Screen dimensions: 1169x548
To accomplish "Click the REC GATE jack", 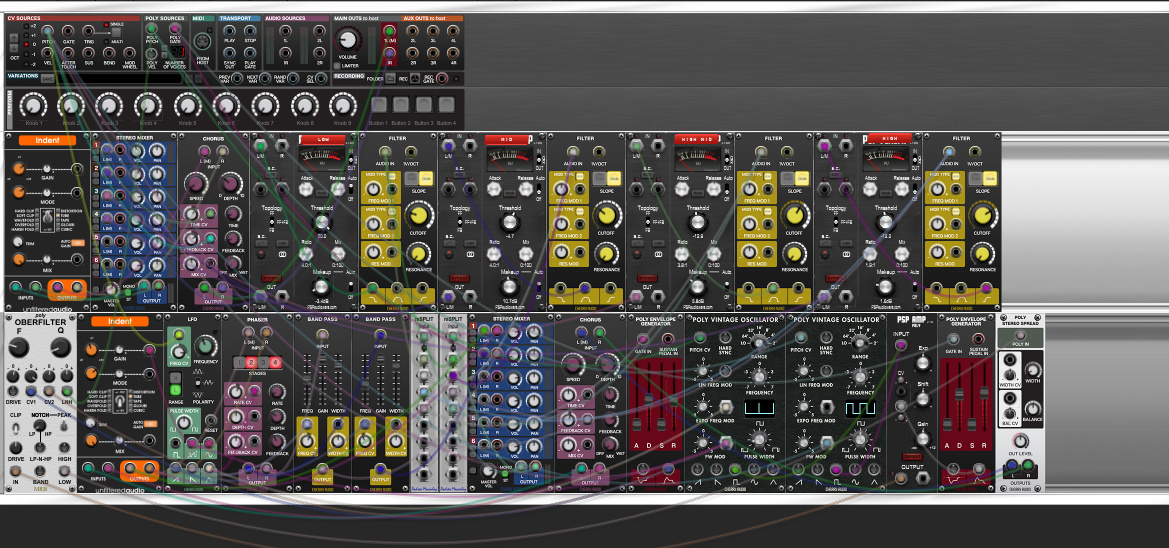I will tap(442, 78).
